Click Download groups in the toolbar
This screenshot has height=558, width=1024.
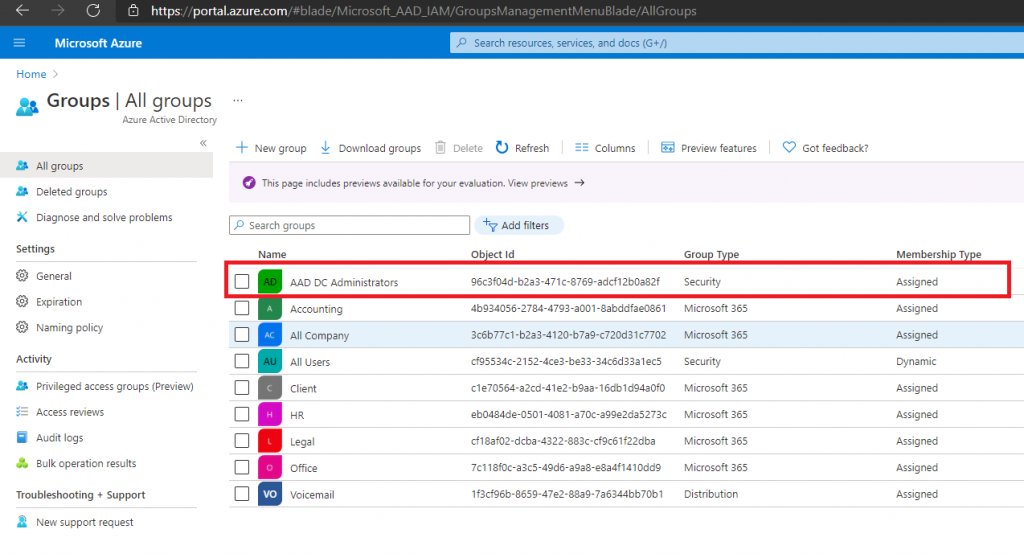tap(370, 148)
